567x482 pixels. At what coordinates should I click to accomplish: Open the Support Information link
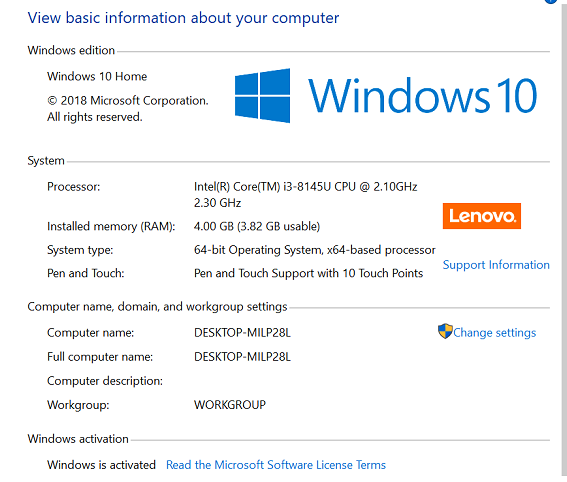496,265
